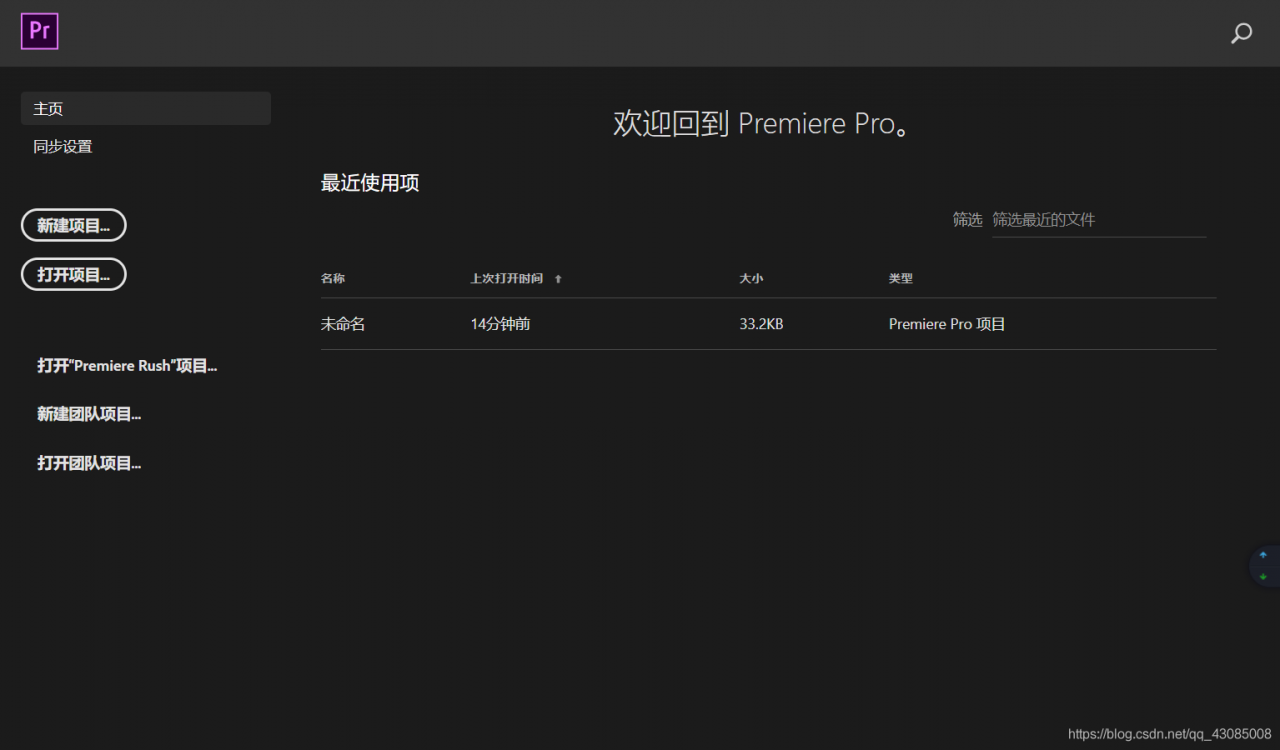Viewport: 1280px width, 750px height.
Task: Open the search magnifier icon
Action: click(1241, 33)
